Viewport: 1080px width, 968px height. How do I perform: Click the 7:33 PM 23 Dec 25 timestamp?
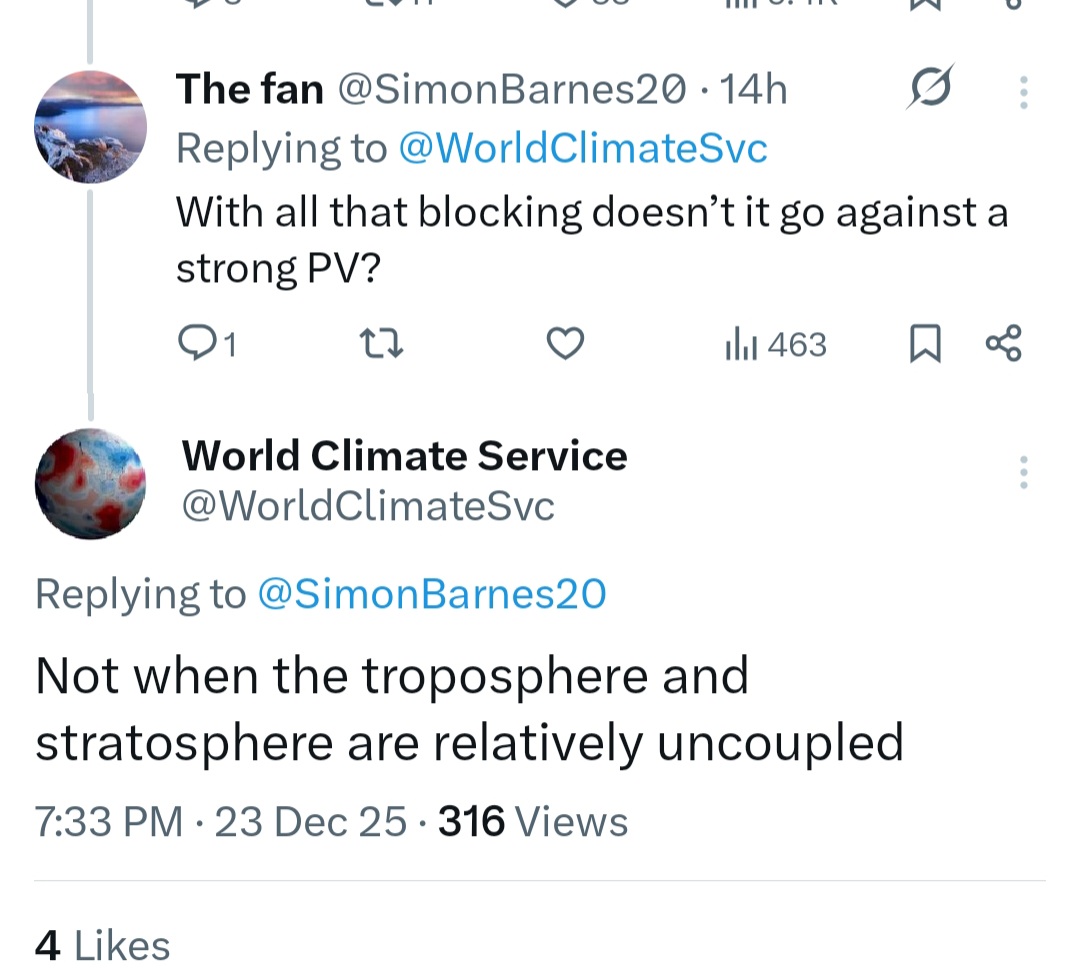[221, 822]
